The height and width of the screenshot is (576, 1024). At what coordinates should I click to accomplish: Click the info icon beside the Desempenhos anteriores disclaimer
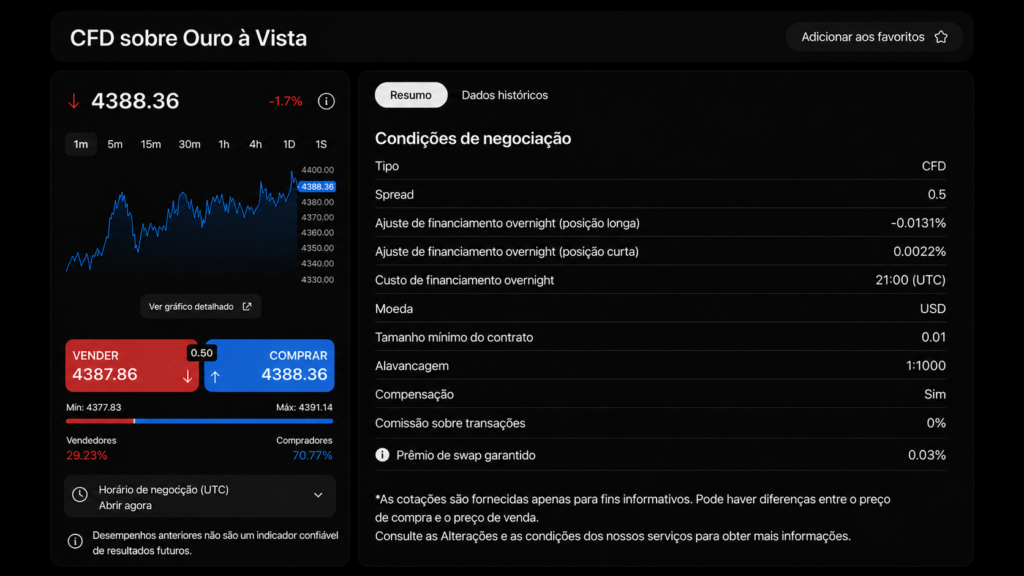tap(75, 541)
